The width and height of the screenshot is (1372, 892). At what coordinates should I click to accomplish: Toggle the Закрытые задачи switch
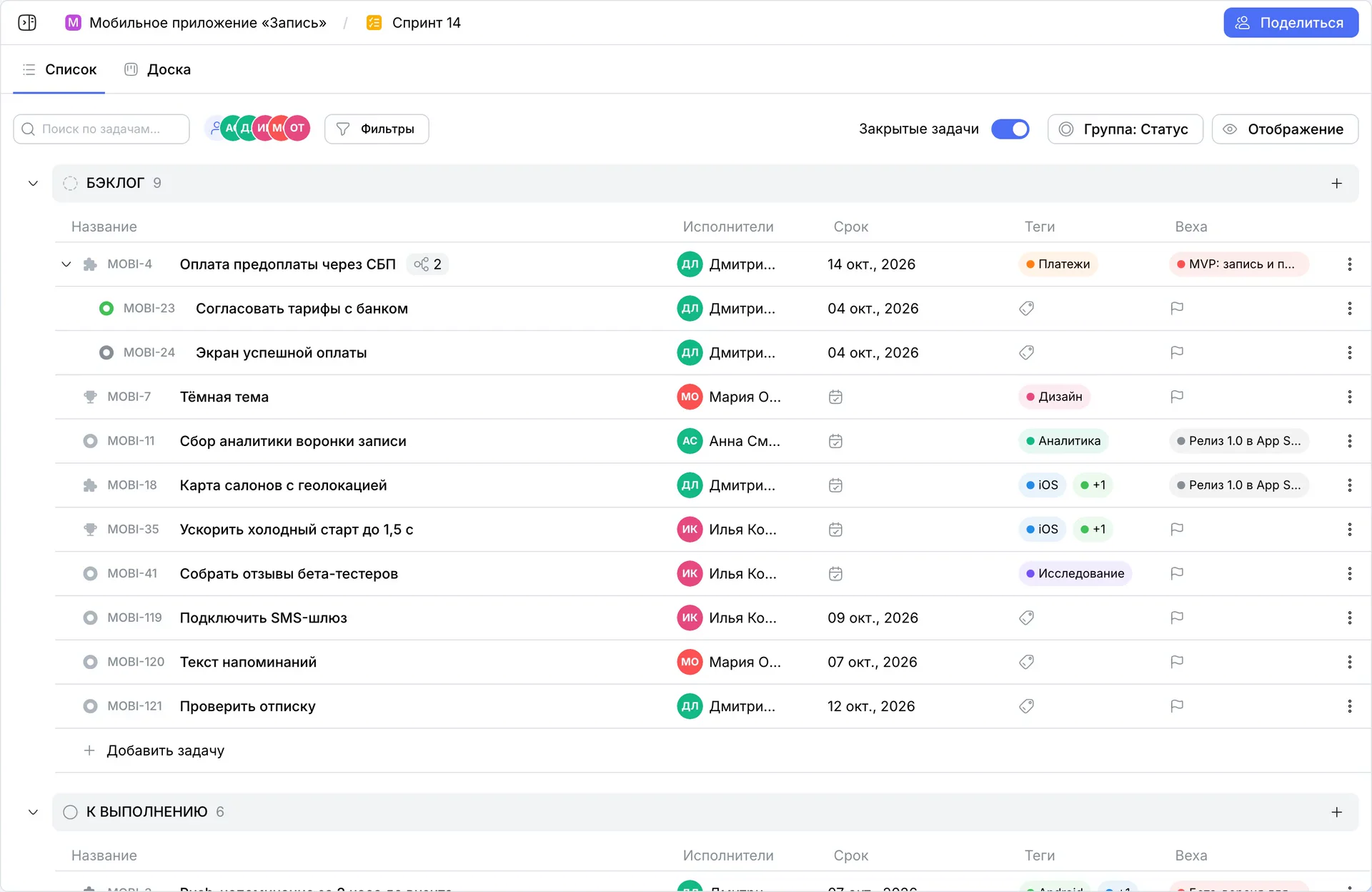pyautogui.click(x=1010, y=129)
